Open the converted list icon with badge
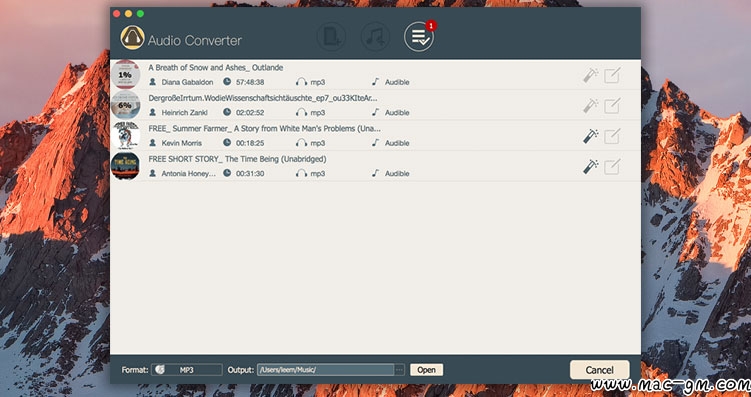This screenshot has height=397, width=751. click(419, 37)
